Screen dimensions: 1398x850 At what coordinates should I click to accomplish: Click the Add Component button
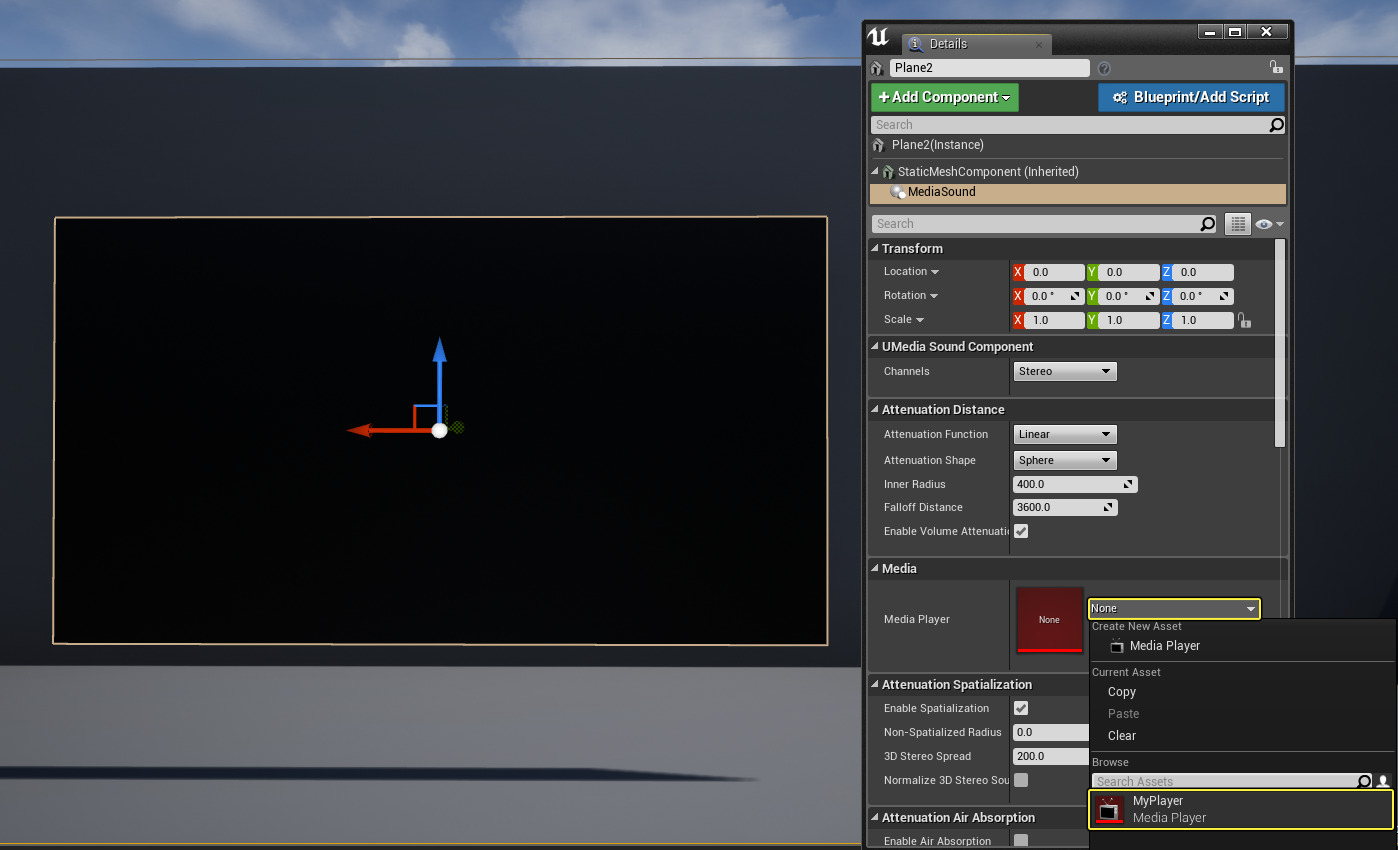(944, 97)
